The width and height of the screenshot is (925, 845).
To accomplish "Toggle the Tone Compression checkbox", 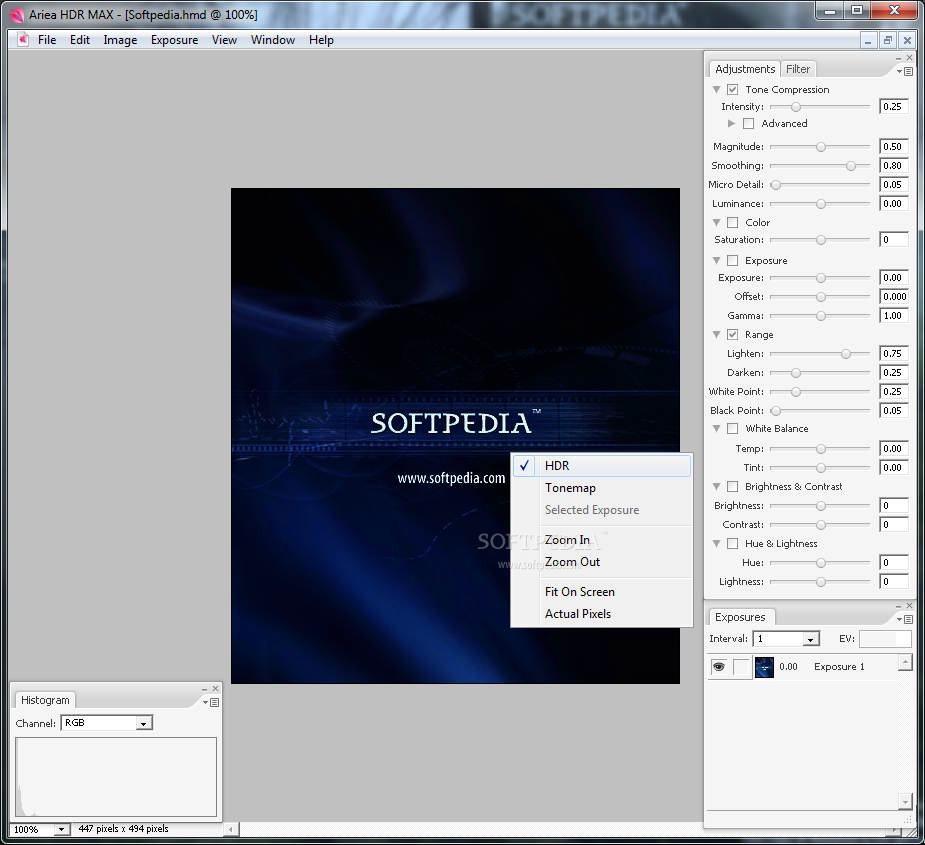I will pos(732,90).
